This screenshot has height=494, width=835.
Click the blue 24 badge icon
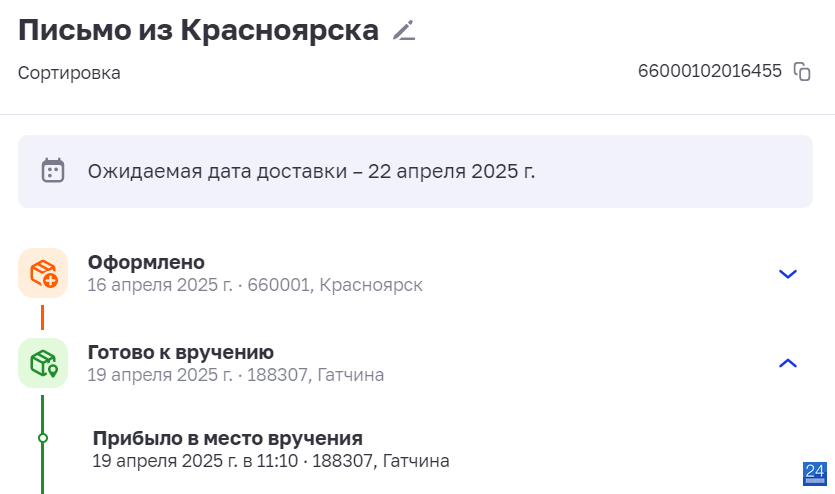tap(815, 473)
